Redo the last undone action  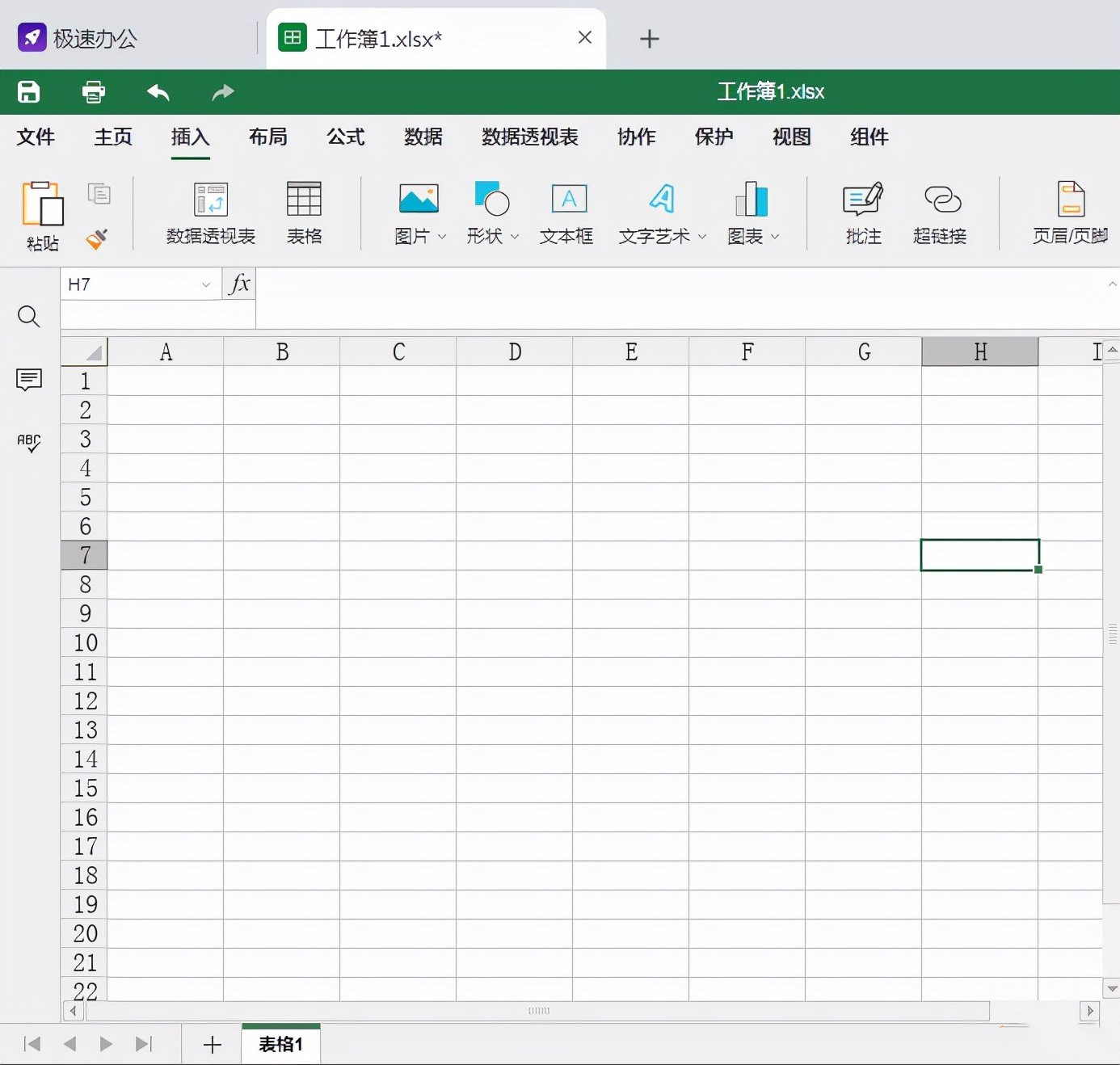coord(223,92)
